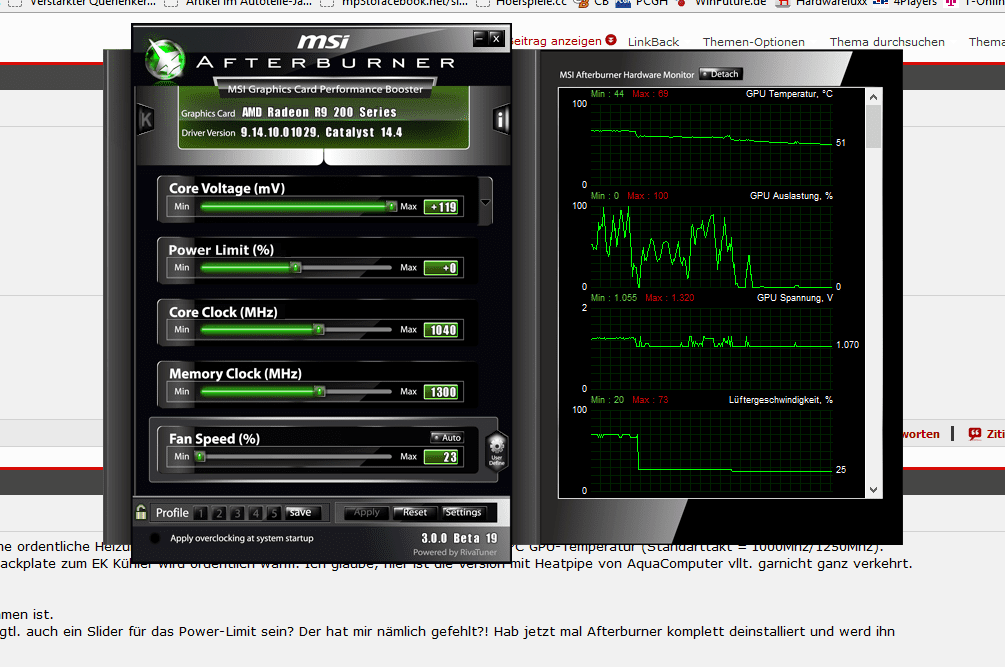This screenshot has height=667, width=1005.
Task: Close the MSI Afterburner window
Action: 495,38
